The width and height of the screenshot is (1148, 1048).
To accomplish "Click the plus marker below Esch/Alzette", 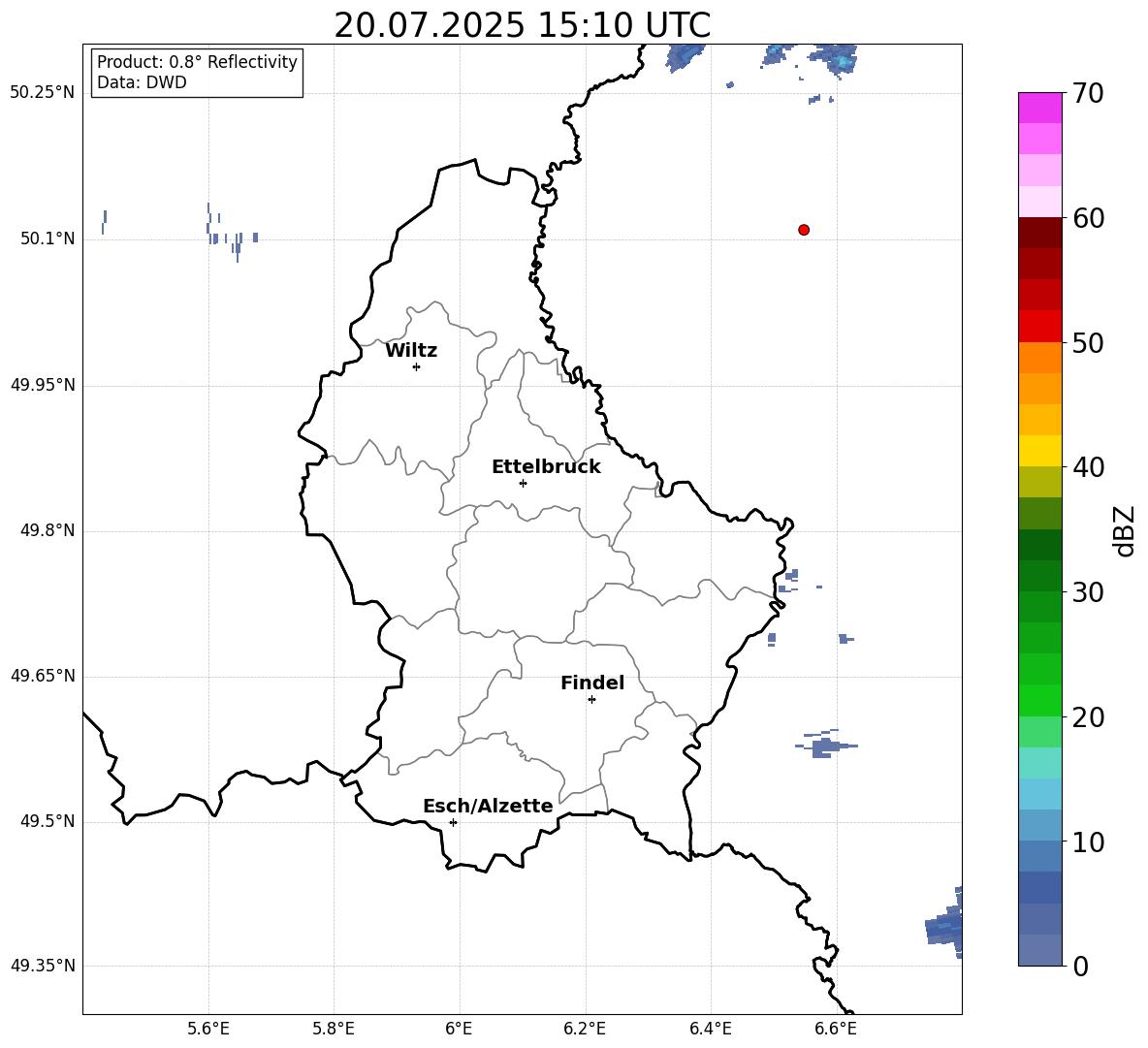I will pyautogui.click(x=453, y=822).
